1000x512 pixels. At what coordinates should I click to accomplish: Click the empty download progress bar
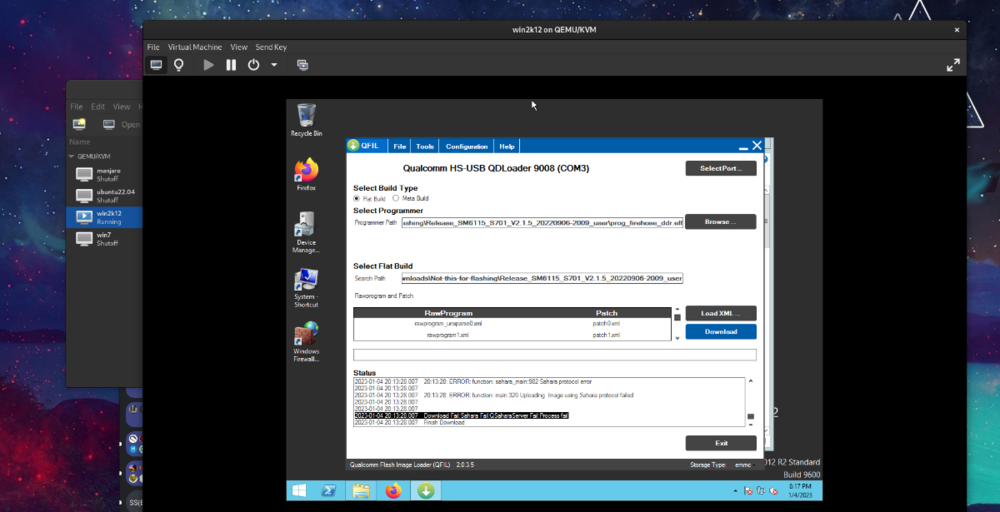pyautogui.click(x=555, y=355)
